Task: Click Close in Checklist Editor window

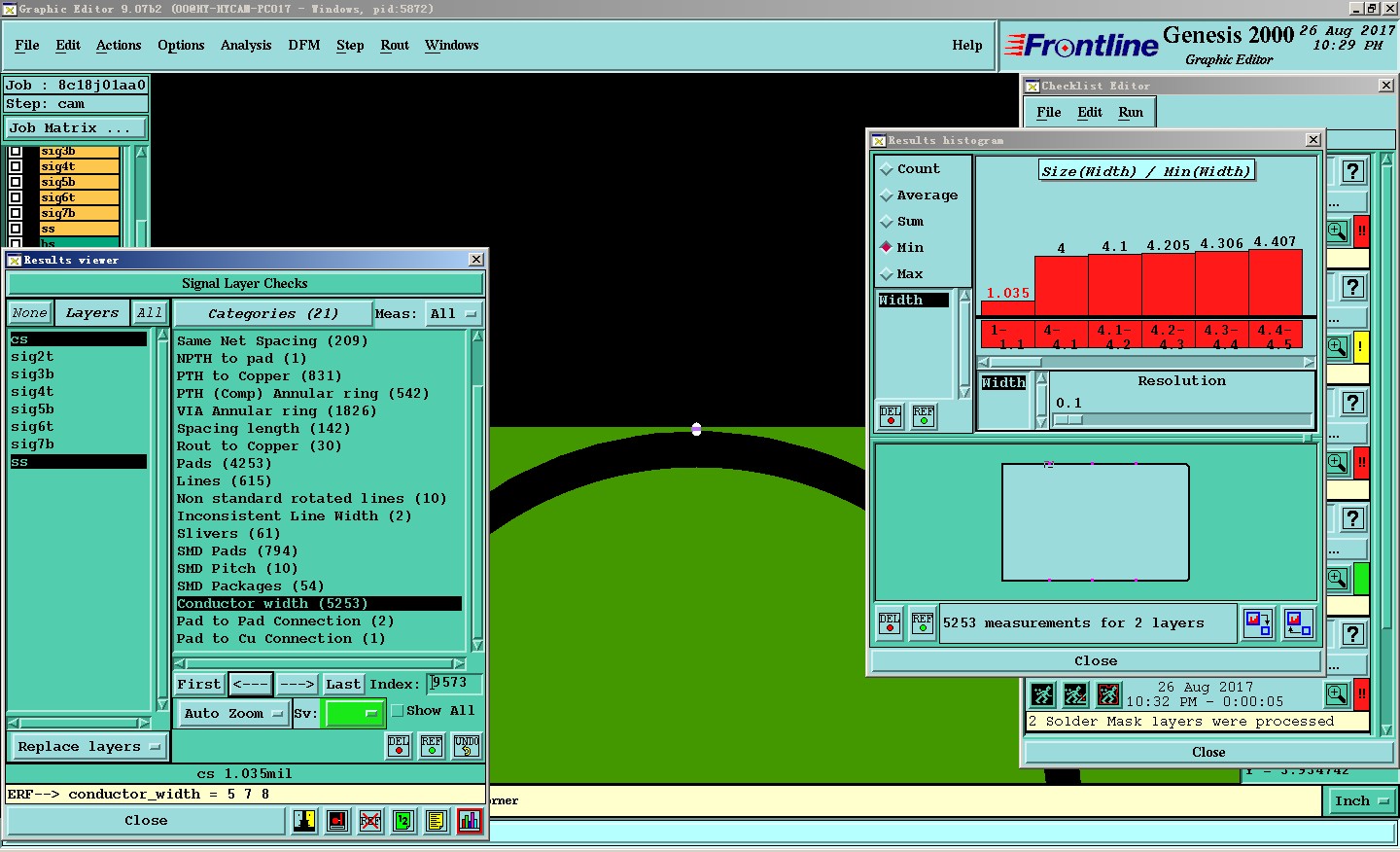Action: (1208, 753)
